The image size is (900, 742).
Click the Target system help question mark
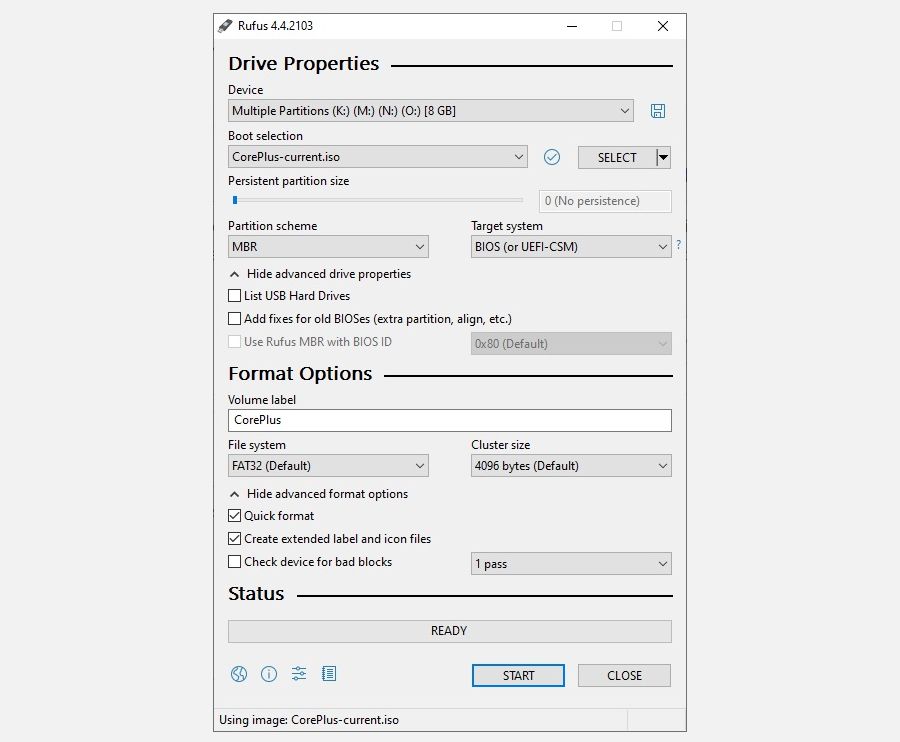coord(678,245)
